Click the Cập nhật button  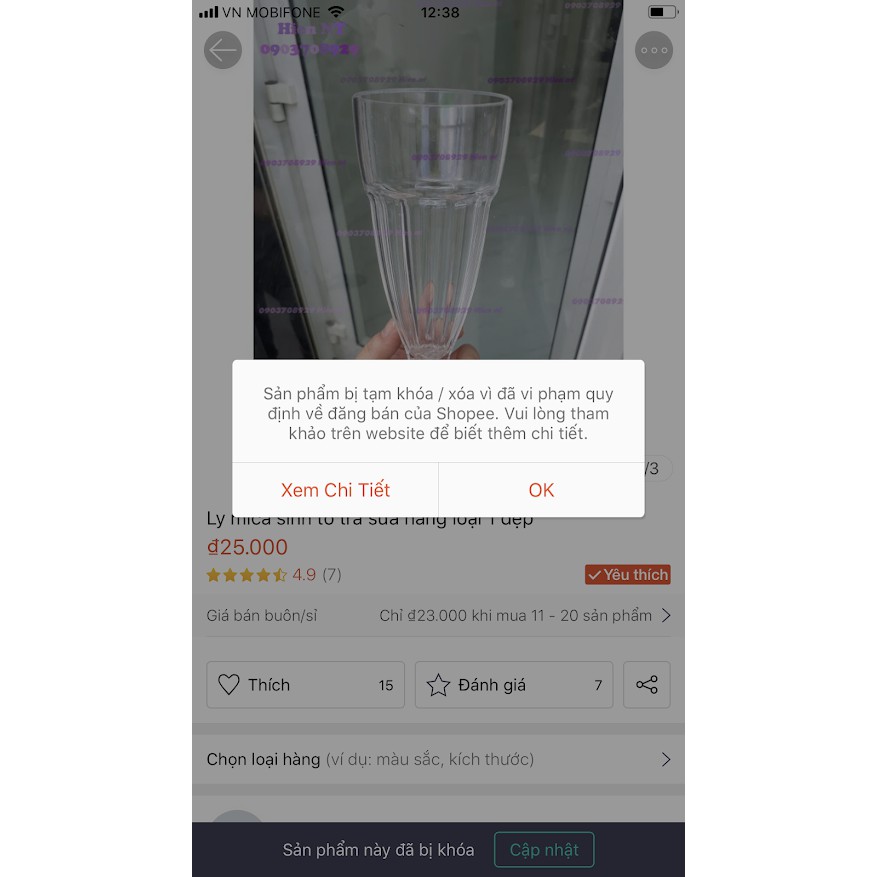(544, 850)
